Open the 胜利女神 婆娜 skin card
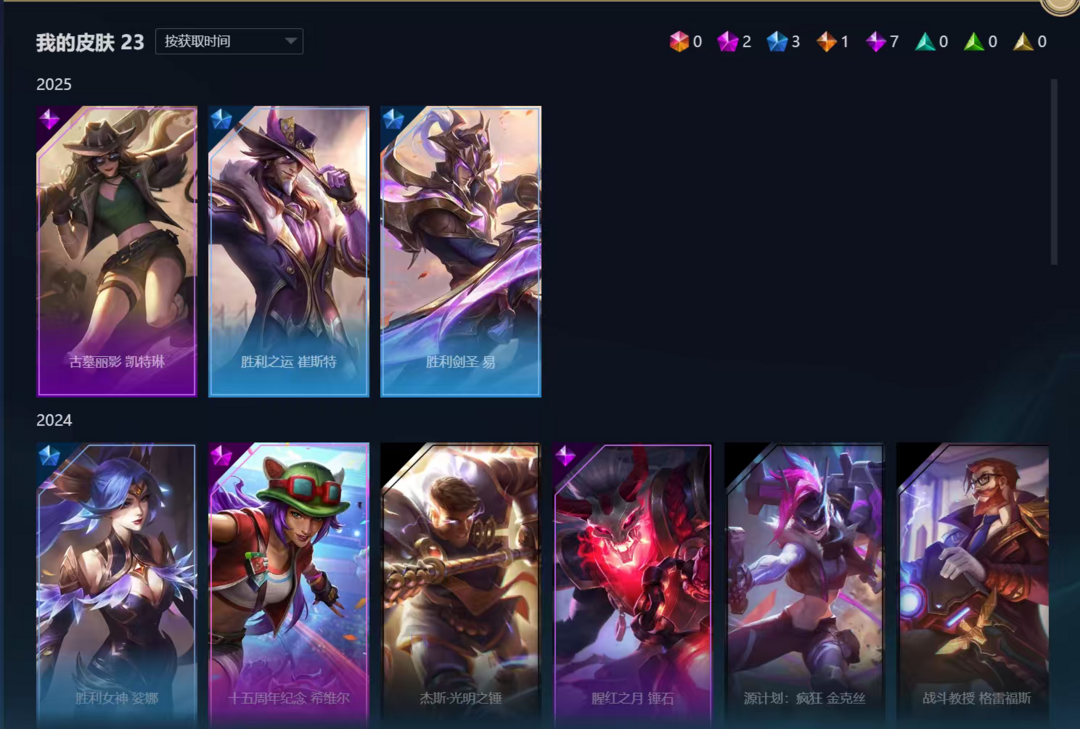1080x729 pixels. 116,586
